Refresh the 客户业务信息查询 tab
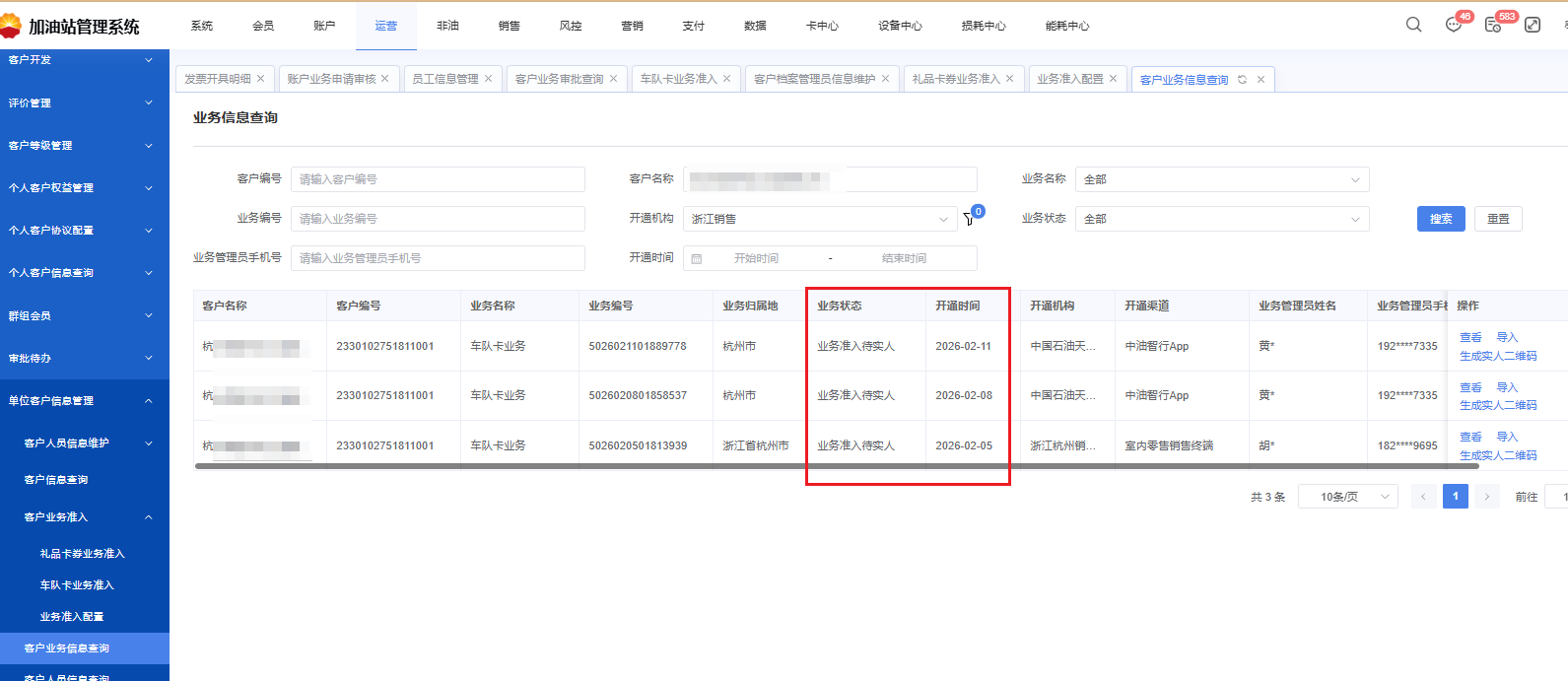The height and width of the screenshot is (681, 1568). coord(1242,80)
